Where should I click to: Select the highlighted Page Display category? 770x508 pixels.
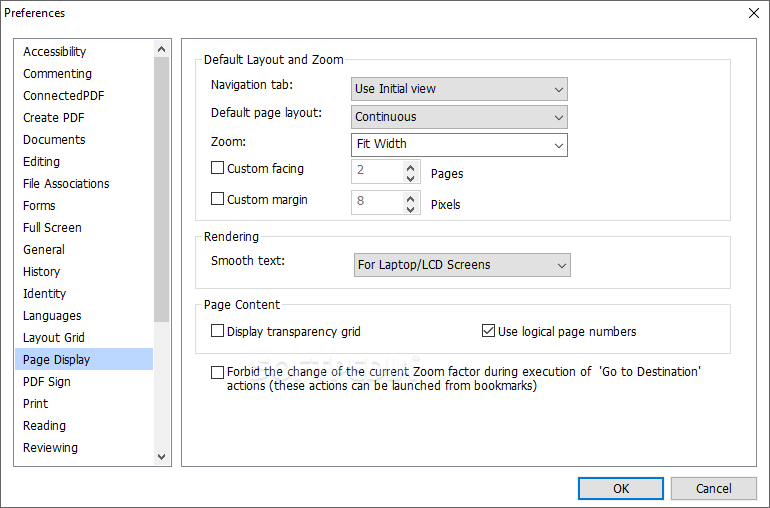pos(84,359)
